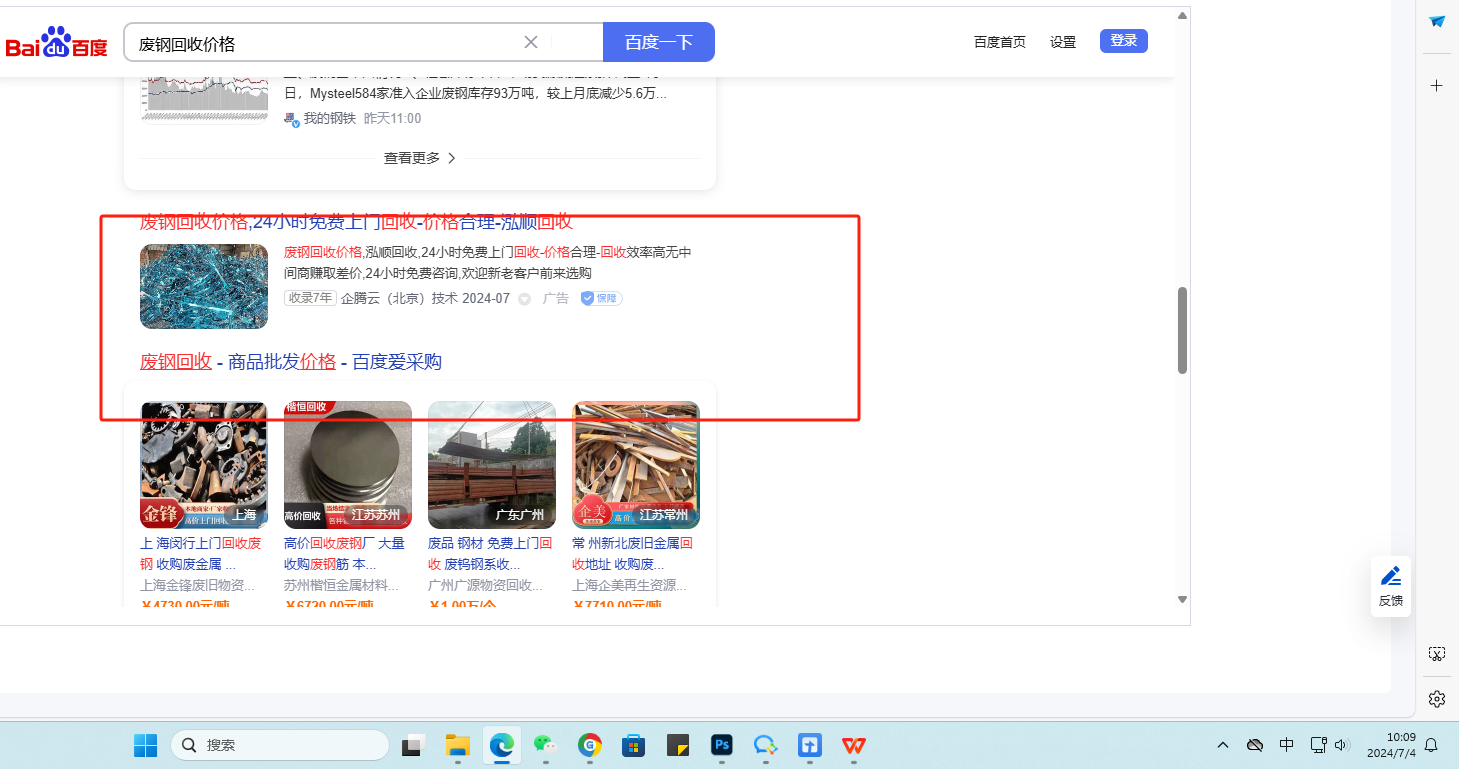Click the blue 保障 shield badge on the ad
Screen dimensions: 1459x769
click(600, 298)
